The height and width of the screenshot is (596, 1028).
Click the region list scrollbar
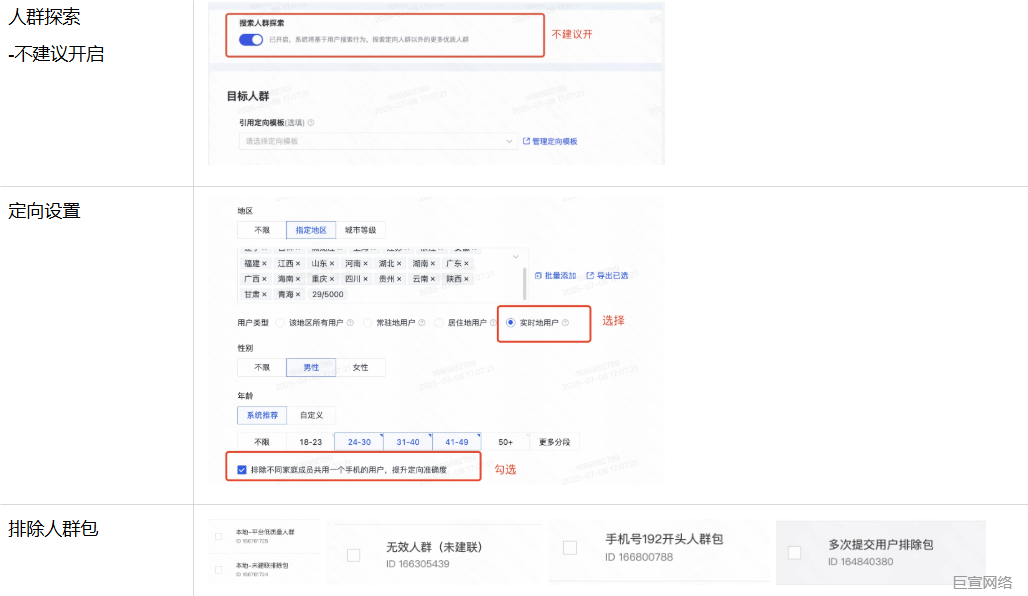click(524, 283)
